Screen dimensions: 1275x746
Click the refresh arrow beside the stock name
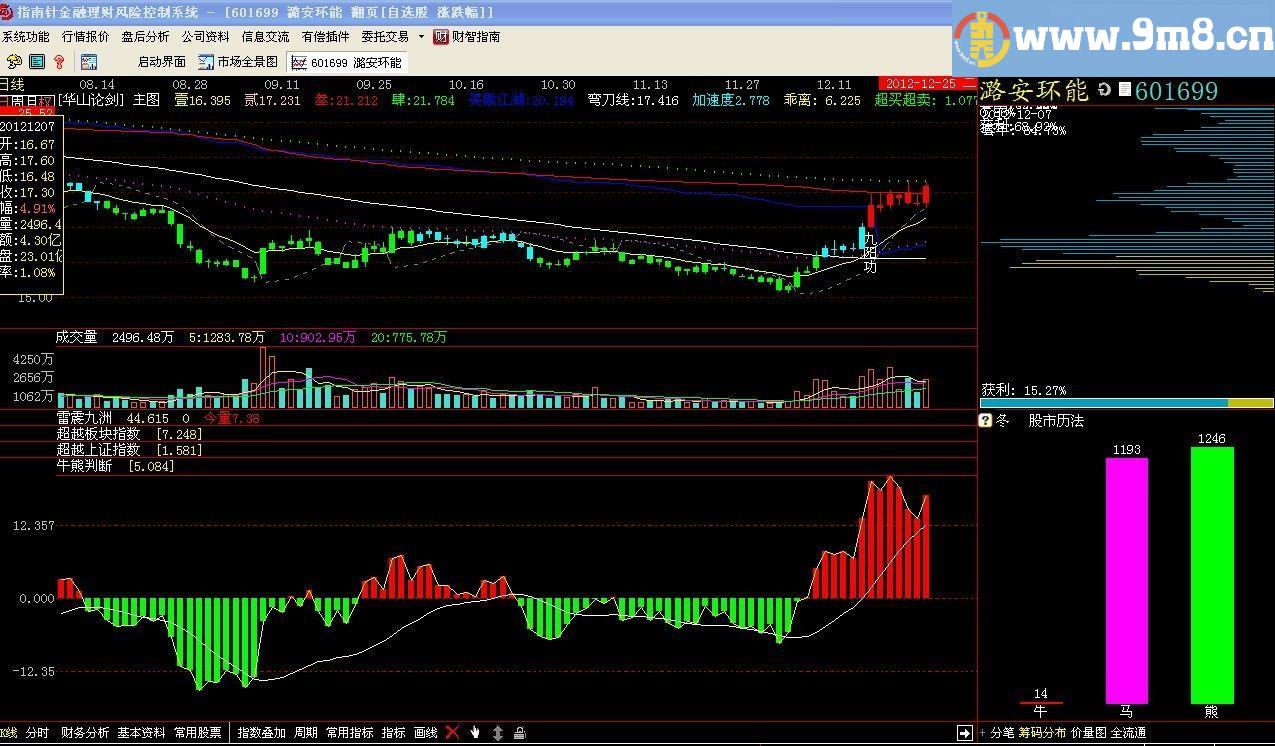point(1104,90)
